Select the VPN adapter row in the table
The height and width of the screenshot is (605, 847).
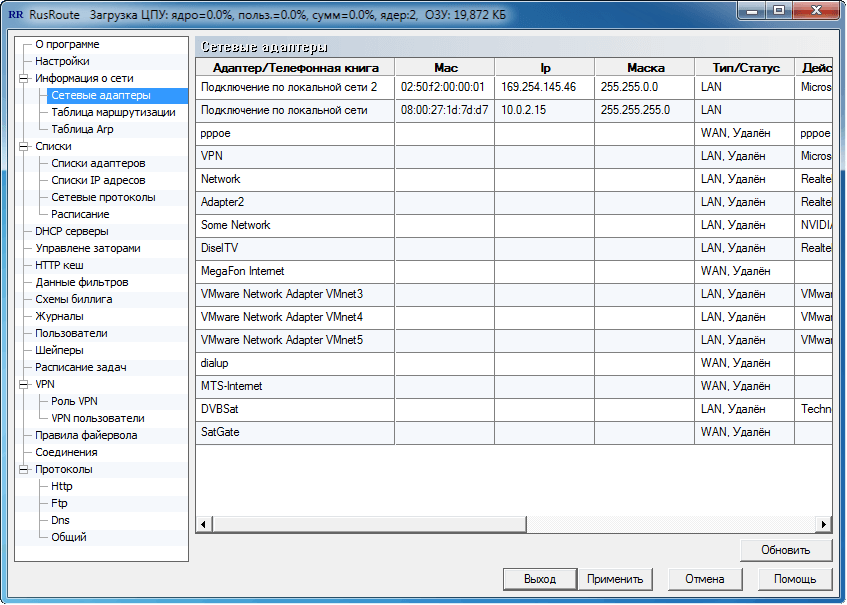pyautogui.click(x=514, y=157)
